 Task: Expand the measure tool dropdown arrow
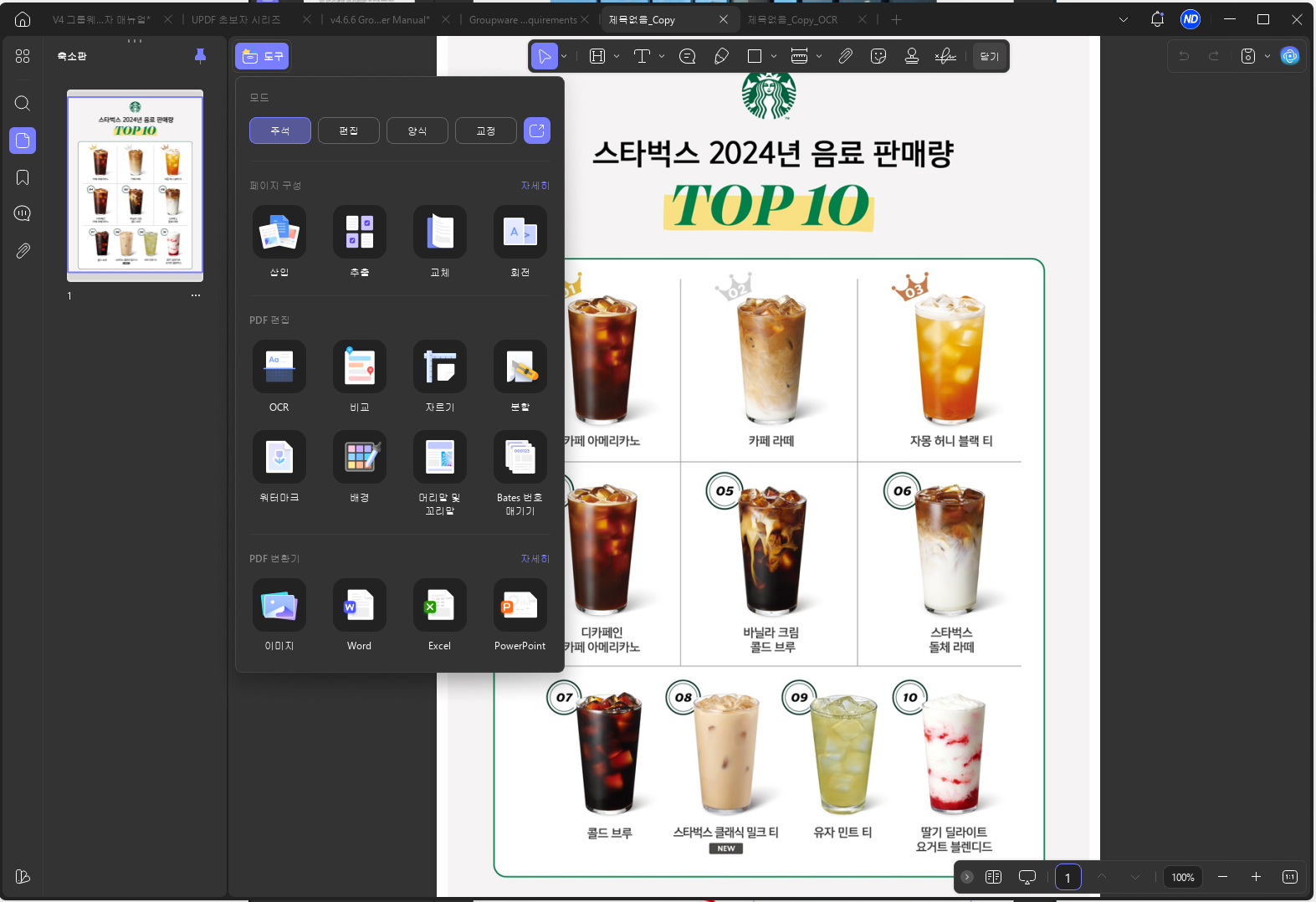819,56
